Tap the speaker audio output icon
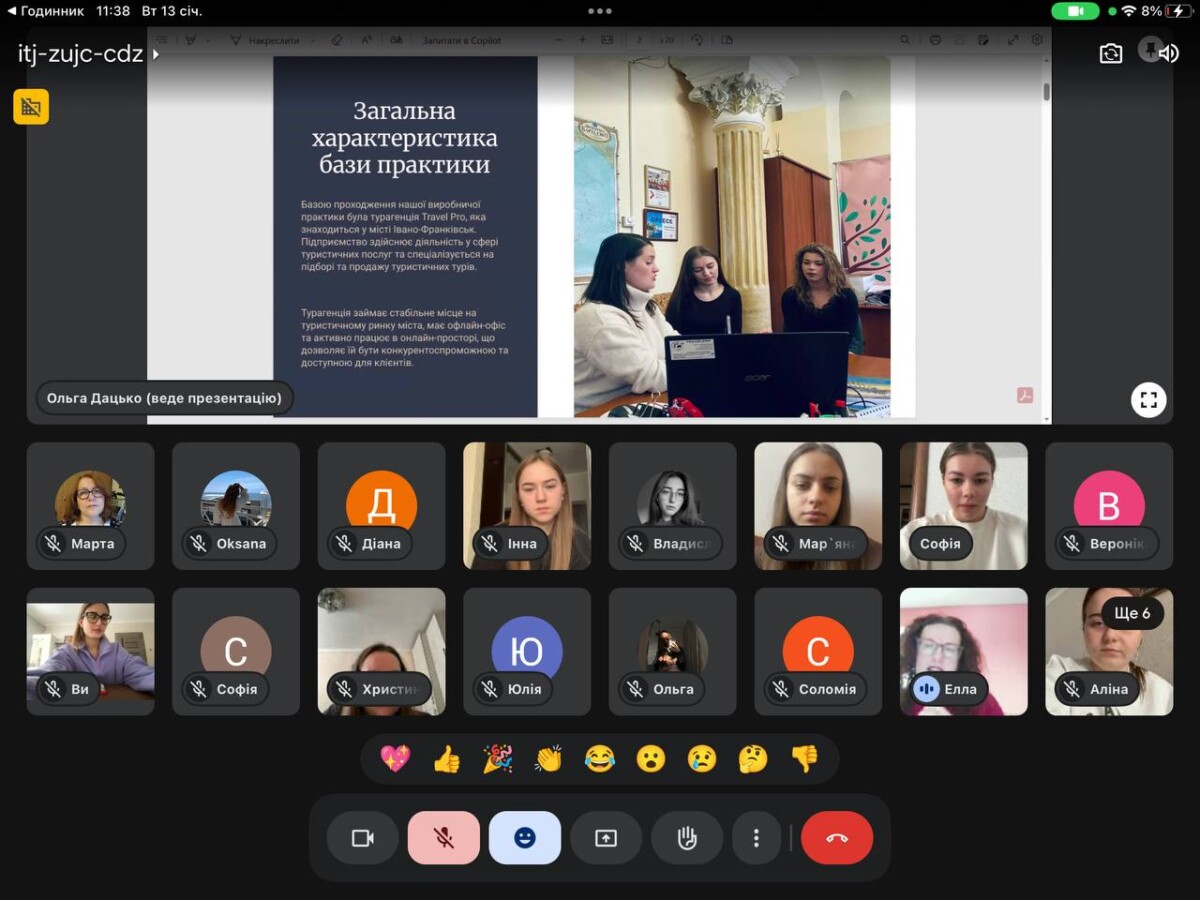Viewport: 1200px width, 900px height. pyautogui.click(x=1168, y=54)
